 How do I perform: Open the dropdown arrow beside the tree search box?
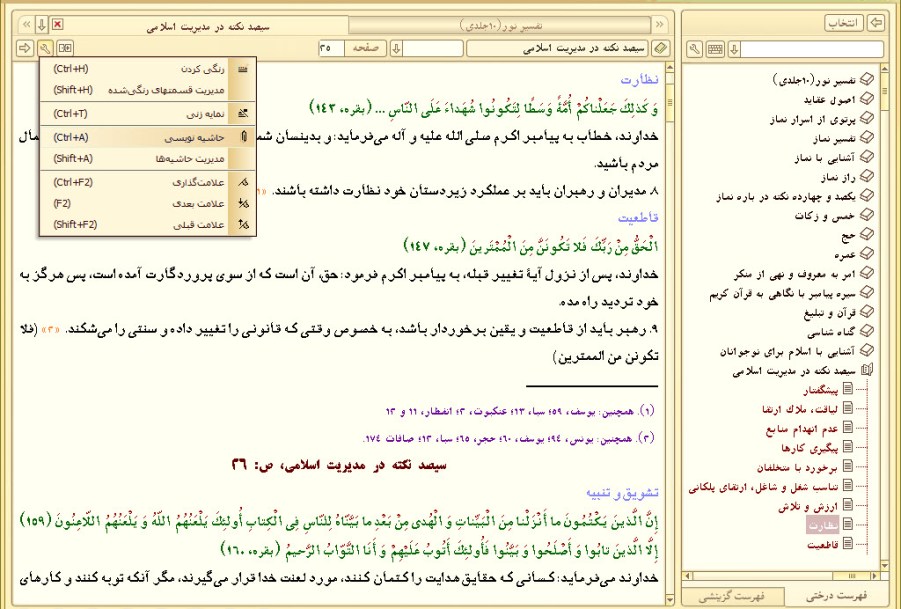pos(734,49)
